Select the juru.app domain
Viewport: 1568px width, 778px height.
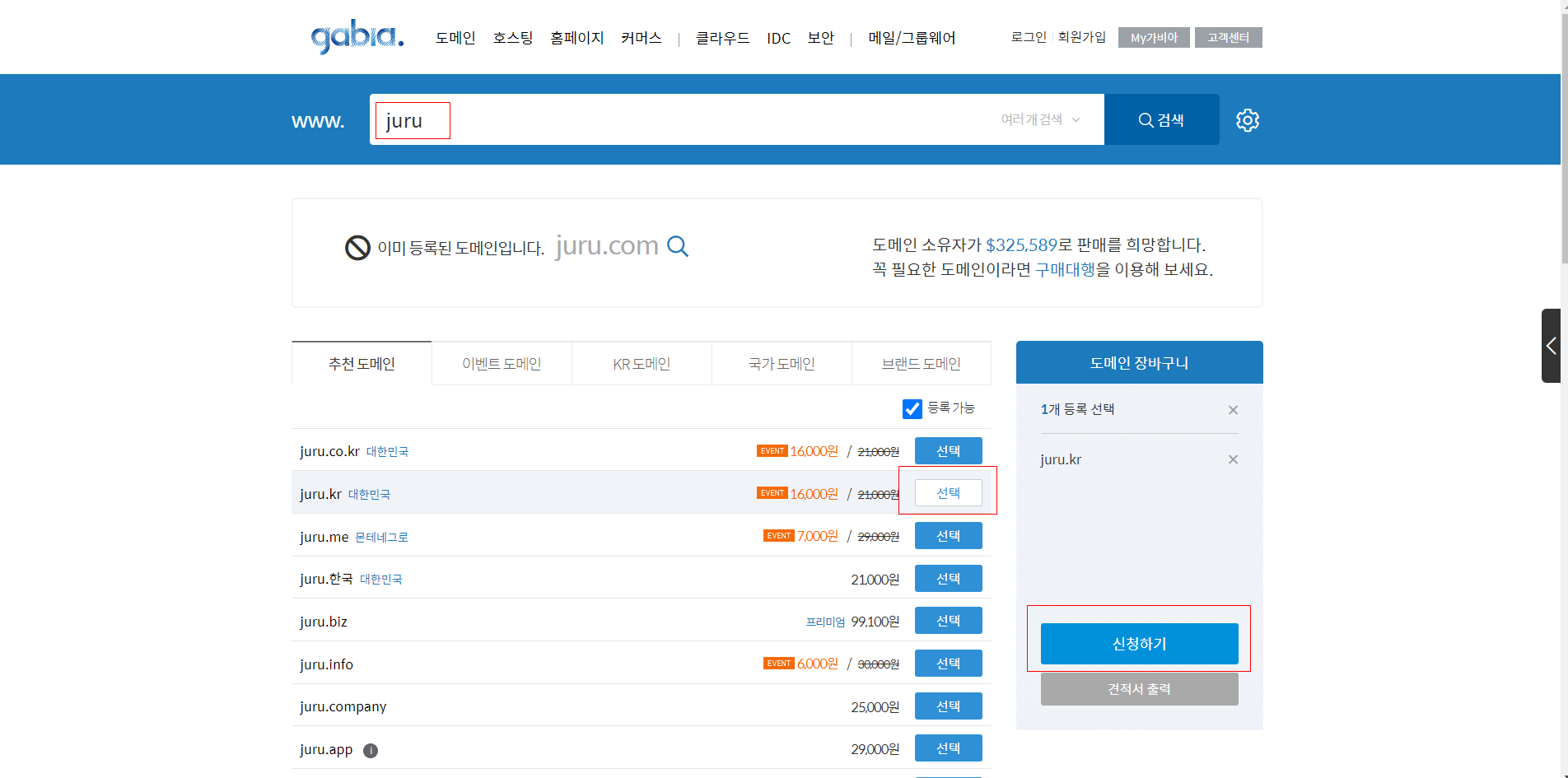coord(949,748)
